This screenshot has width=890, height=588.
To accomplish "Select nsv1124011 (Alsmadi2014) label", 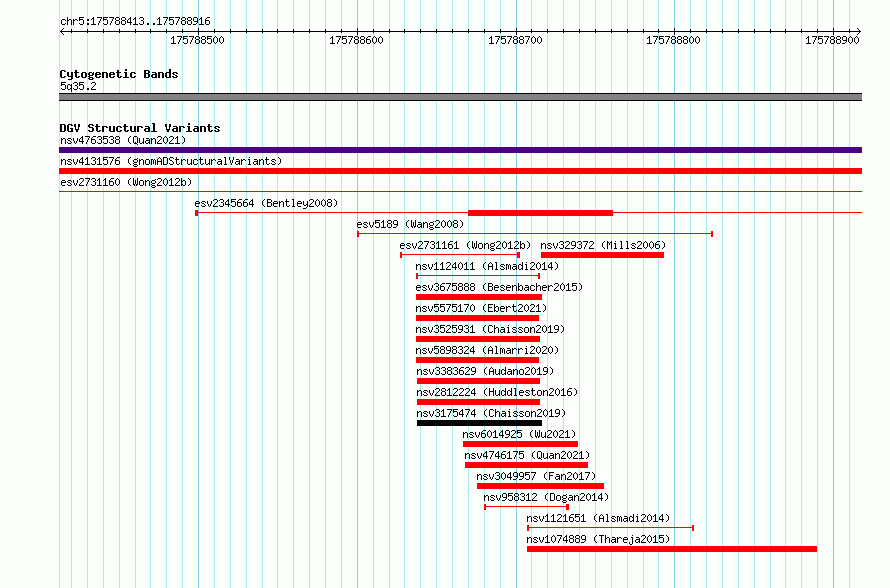I will coord(487,266).
